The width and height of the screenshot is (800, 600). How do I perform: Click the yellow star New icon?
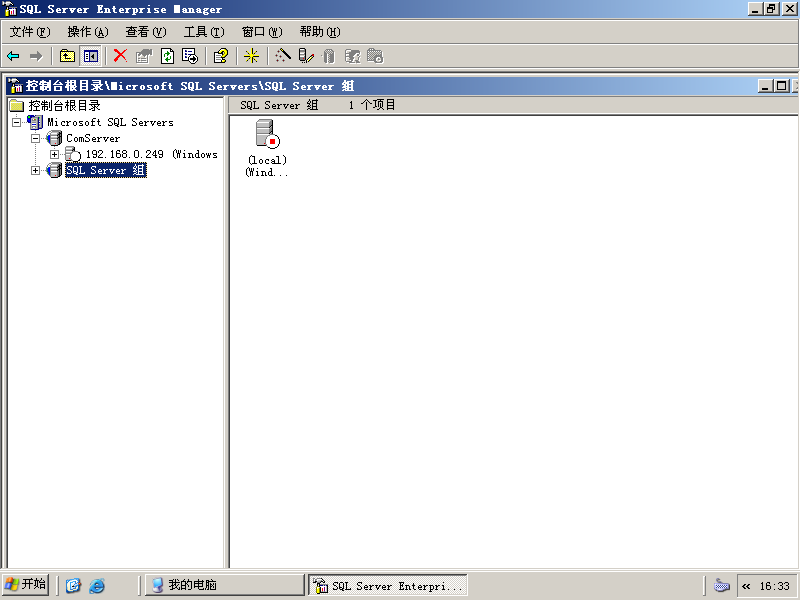[251, 56]
